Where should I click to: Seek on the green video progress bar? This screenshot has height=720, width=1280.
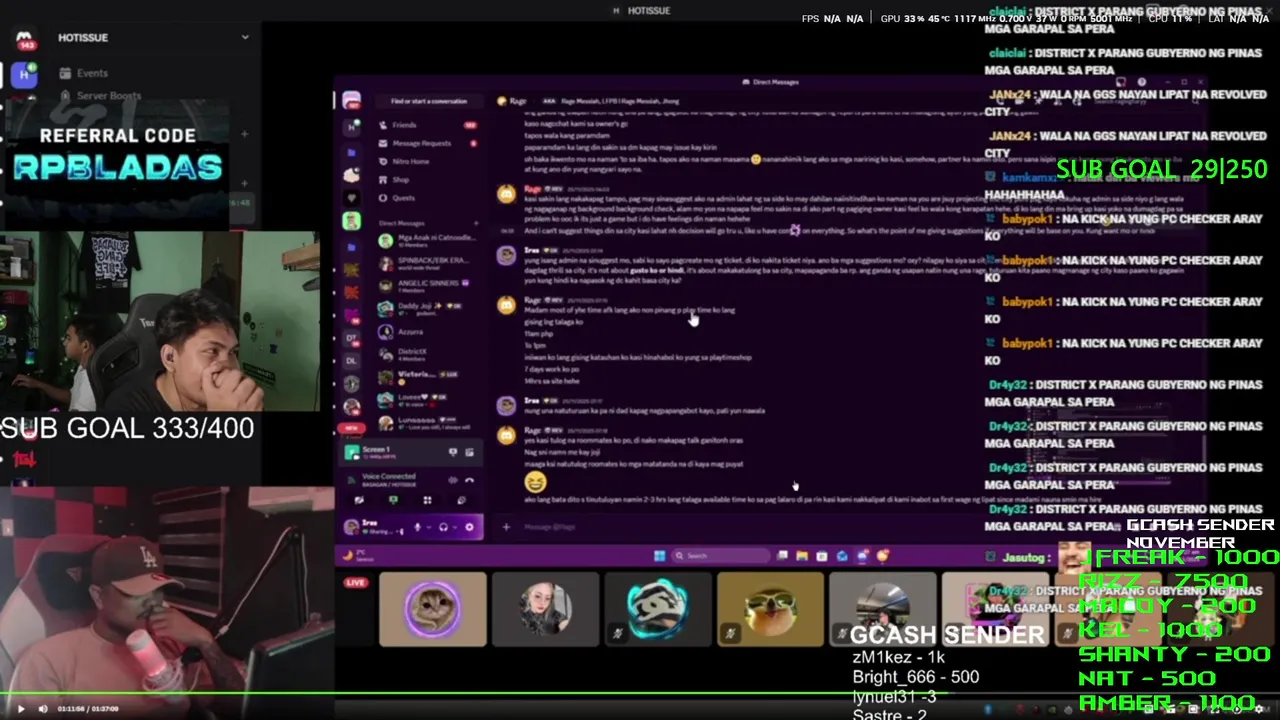pyautogui.click(x=640, y=694)
